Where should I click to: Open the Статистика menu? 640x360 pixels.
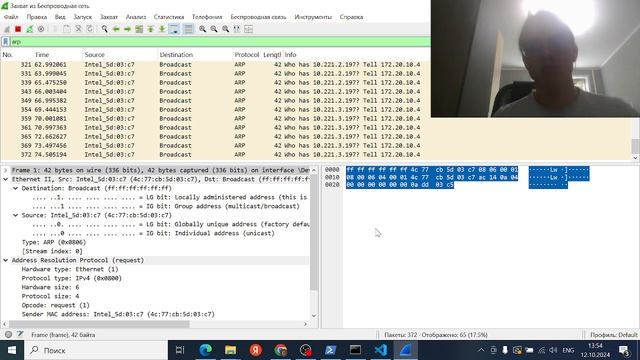click(169, 17)
